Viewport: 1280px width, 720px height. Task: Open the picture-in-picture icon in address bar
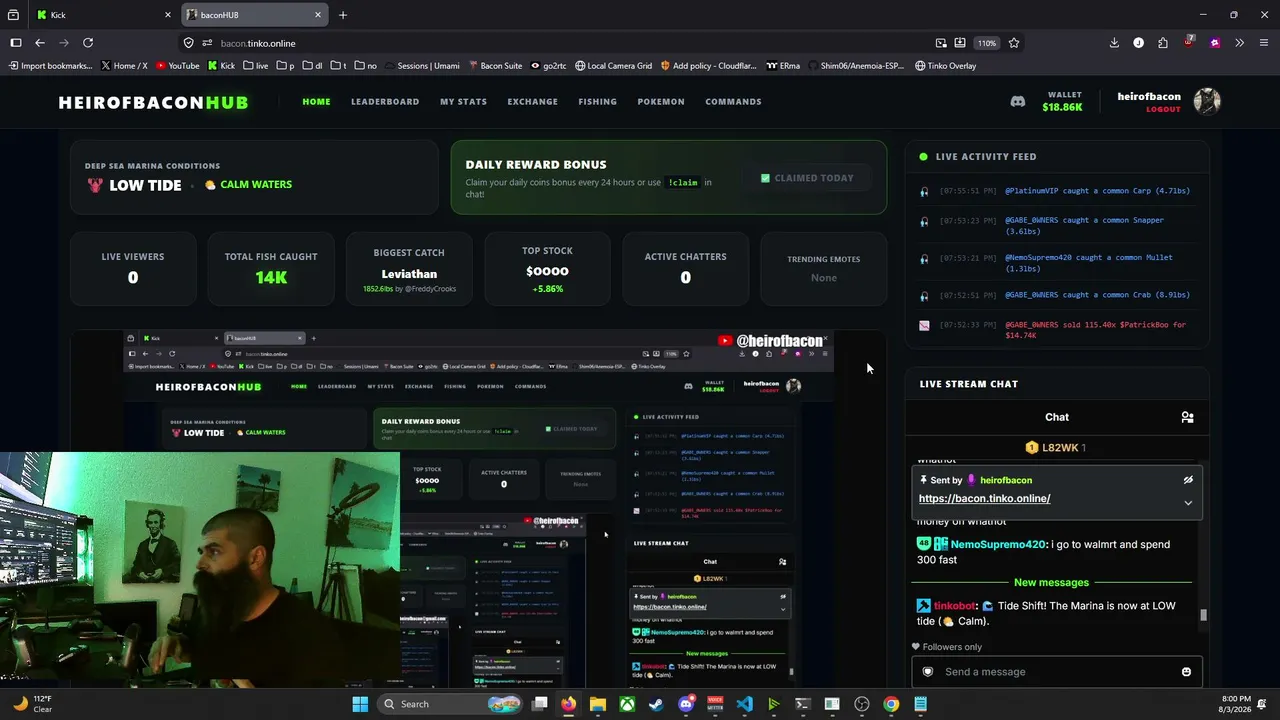[941, 43]
